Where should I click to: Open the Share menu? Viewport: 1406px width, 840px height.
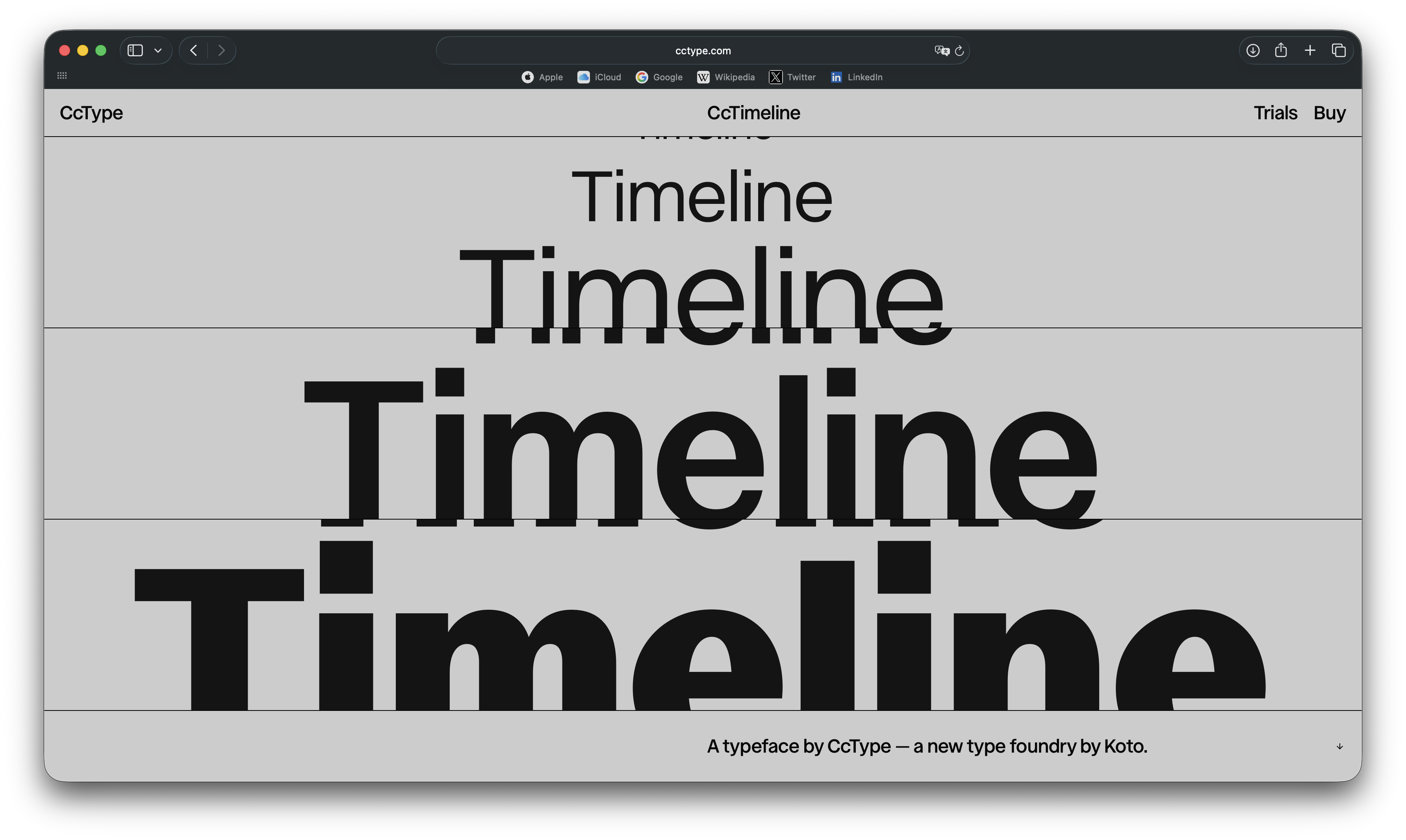coord(1281,50)
